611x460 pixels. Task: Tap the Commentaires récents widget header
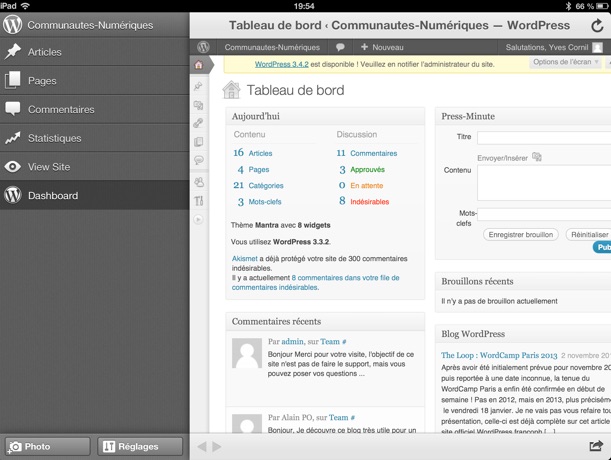tap(325, 321)
